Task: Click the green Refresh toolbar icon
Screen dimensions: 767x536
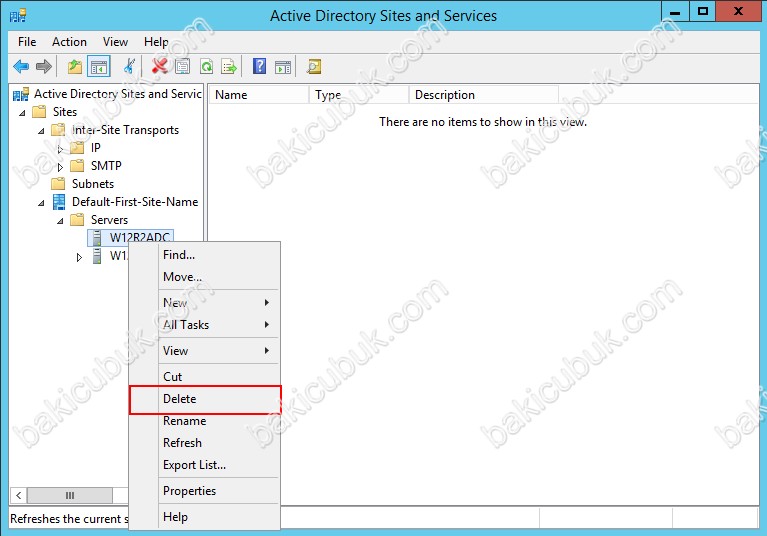Action: [206, 67]
